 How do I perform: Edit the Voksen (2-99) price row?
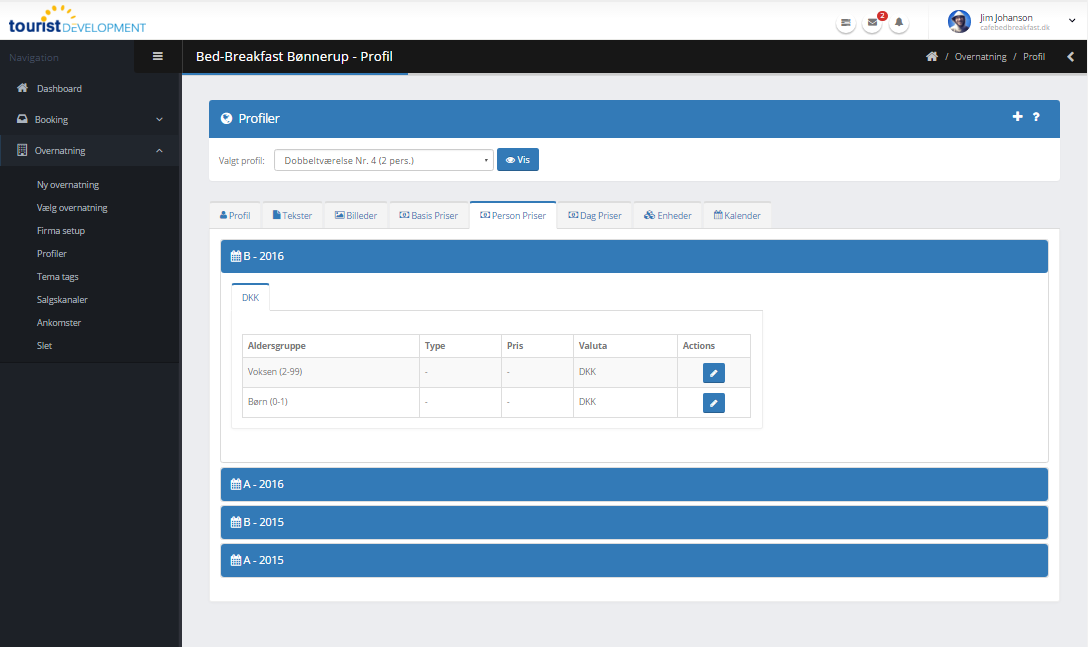tap(713, 373)
